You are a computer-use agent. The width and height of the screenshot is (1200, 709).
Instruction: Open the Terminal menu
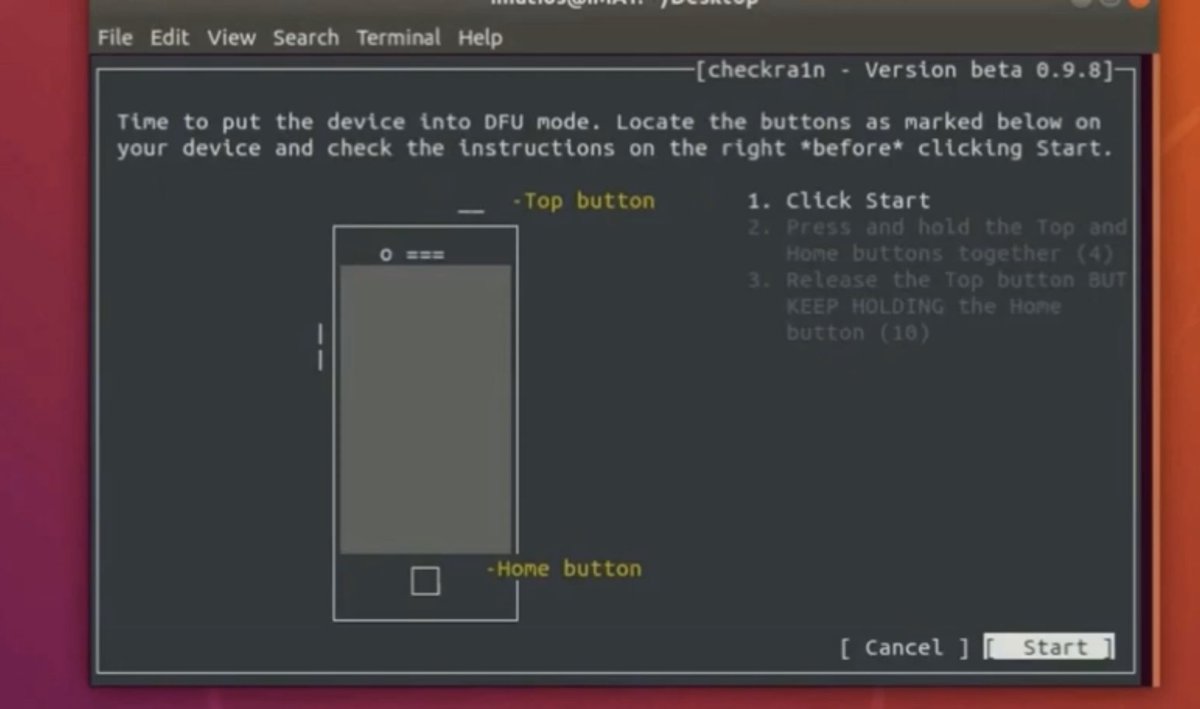tap(398, 38)
